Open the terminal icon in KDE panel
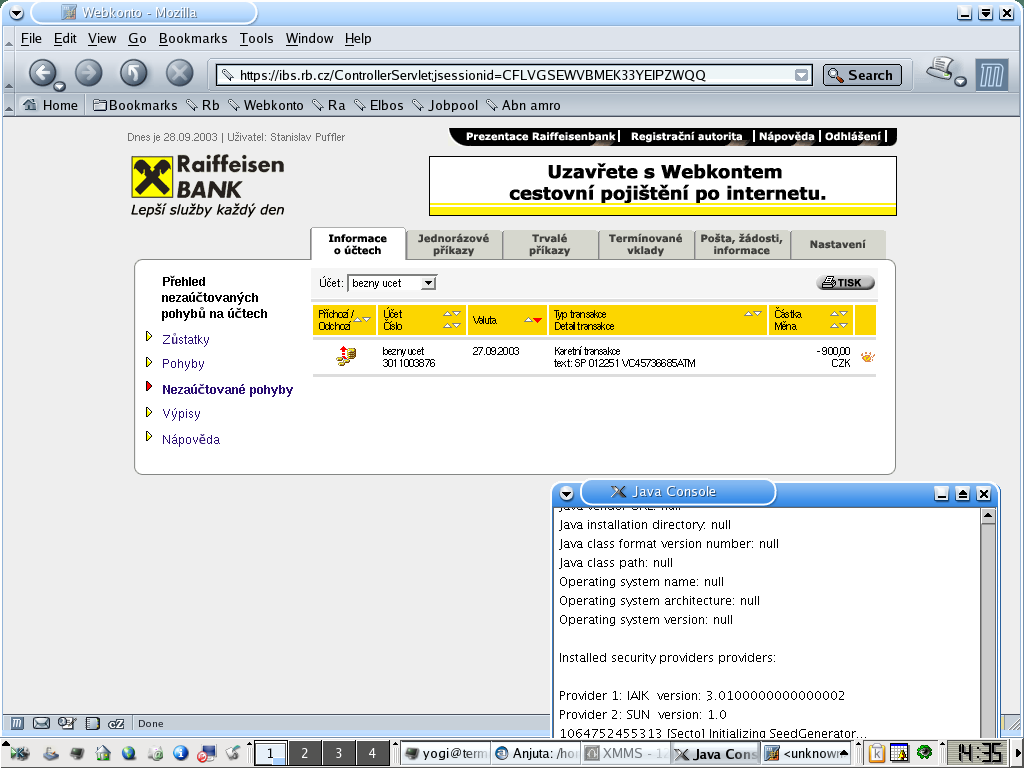 click(x=76, y=753)
